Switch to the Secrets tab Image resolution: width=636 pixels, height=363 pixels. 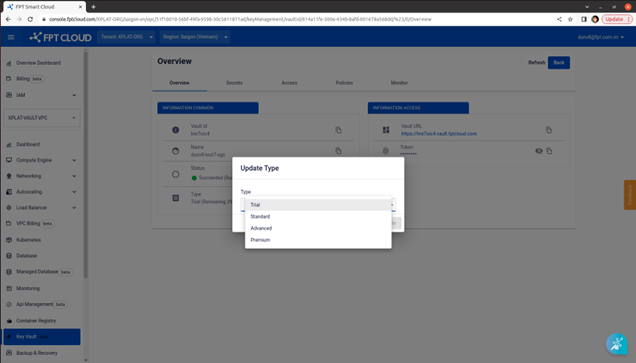point(234,83)
